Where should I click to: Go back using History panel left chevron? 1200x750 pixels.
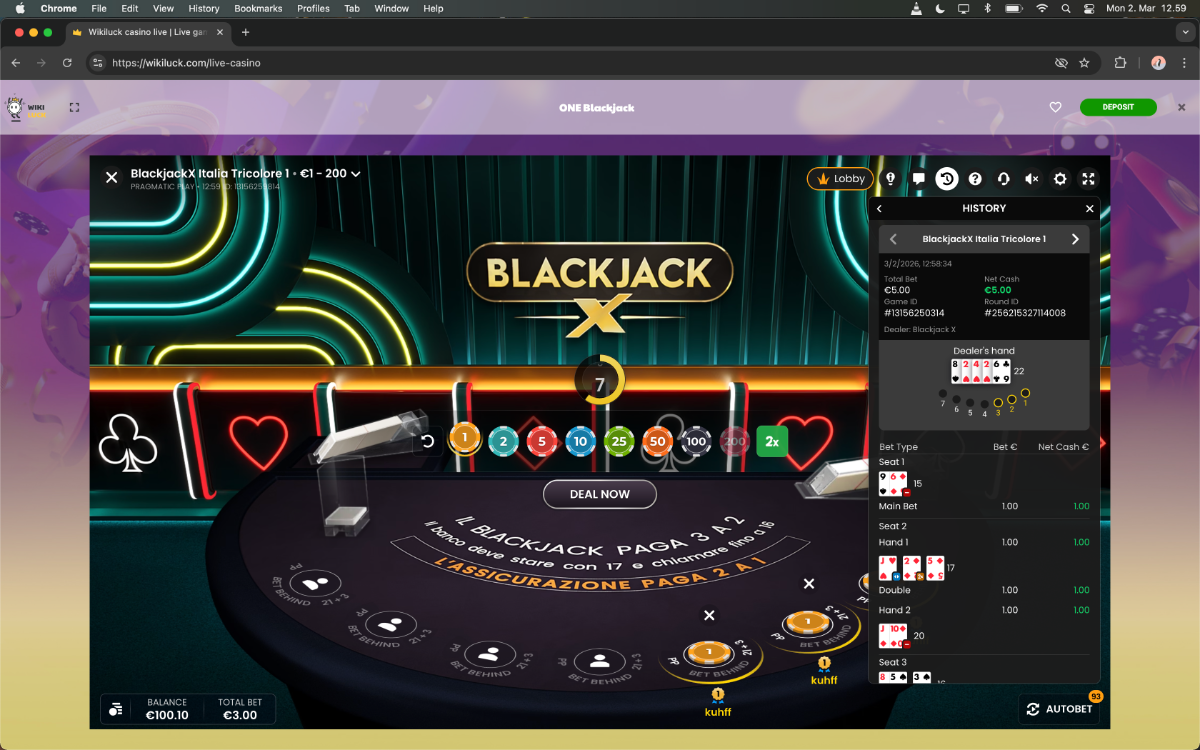tap(880, 209)
